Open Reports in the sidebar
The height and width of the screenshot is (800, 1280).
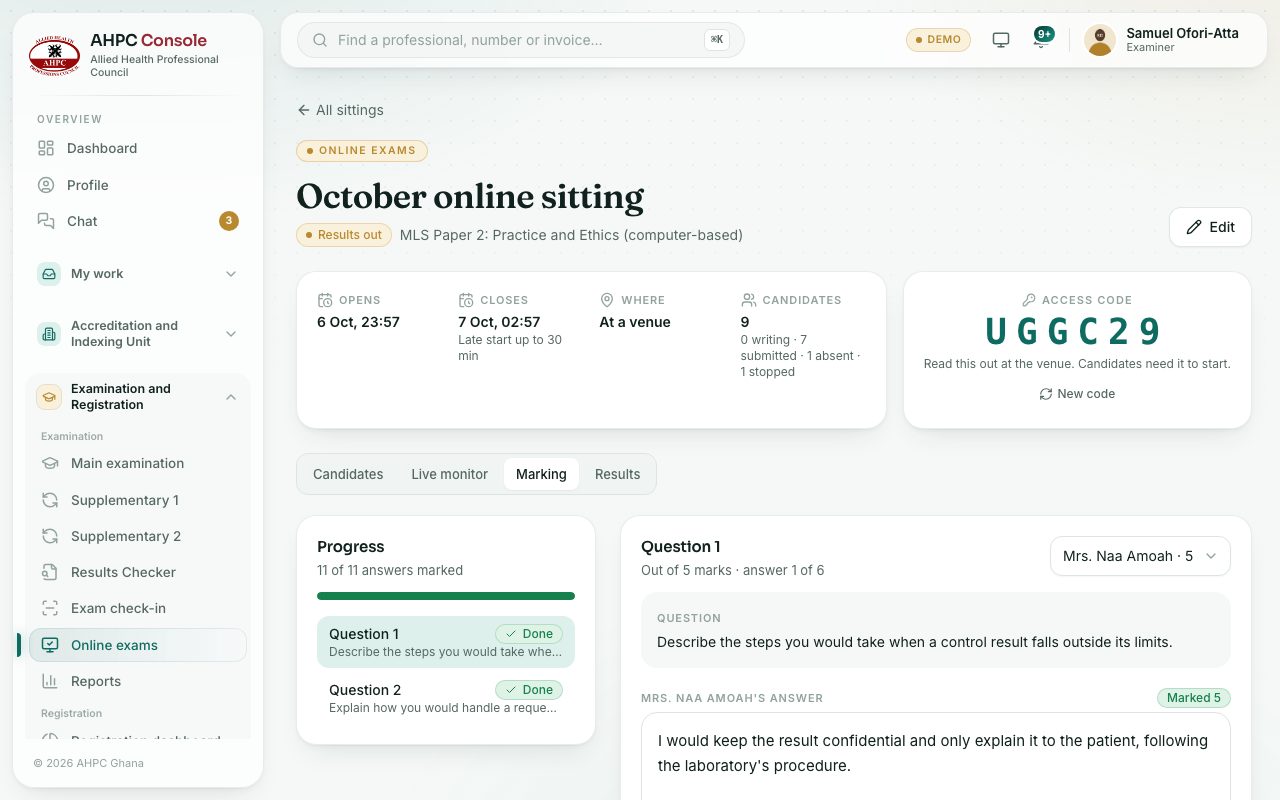[138, 681]
